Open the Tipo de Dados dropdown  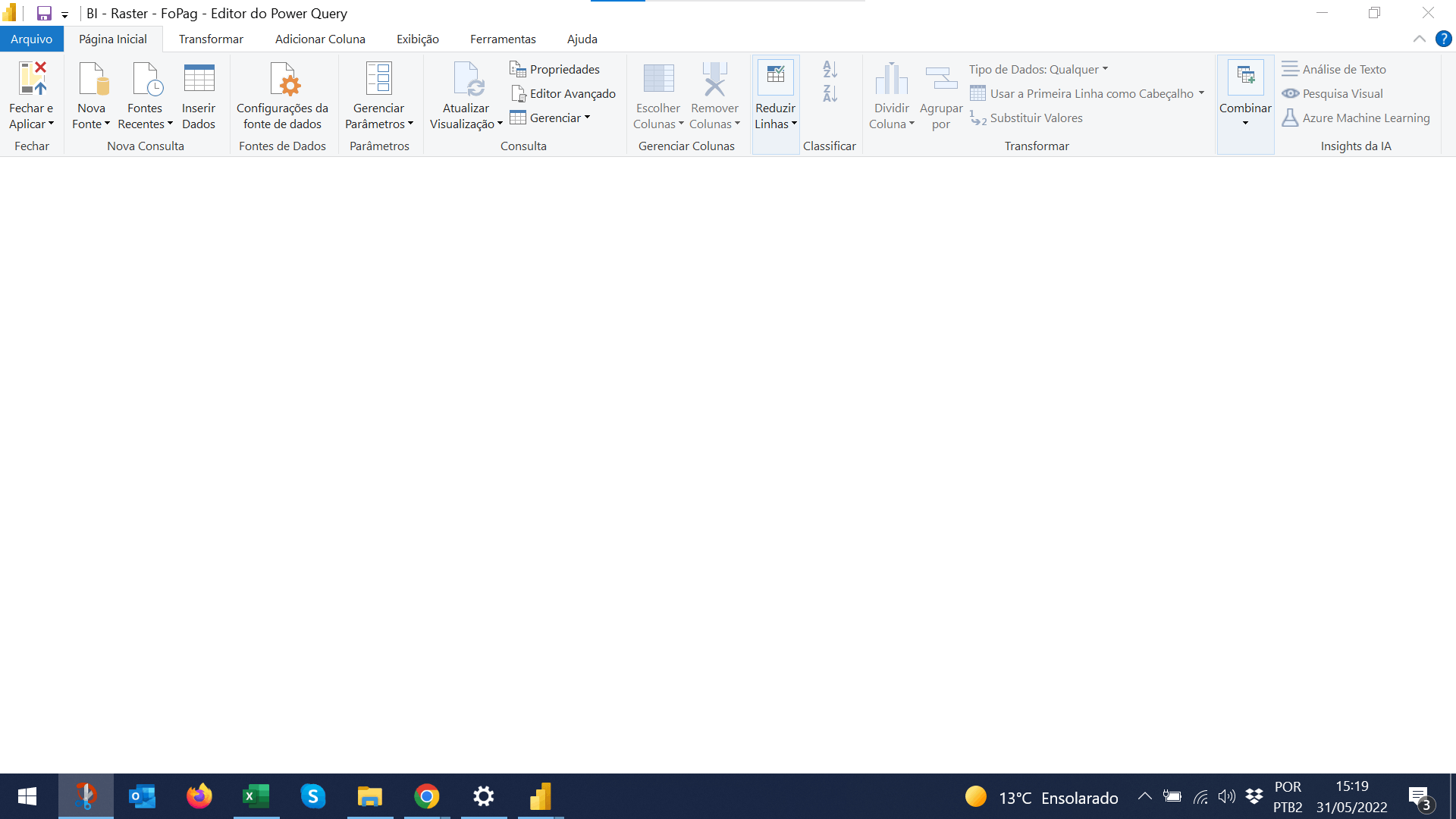(x=1038, y=69)
